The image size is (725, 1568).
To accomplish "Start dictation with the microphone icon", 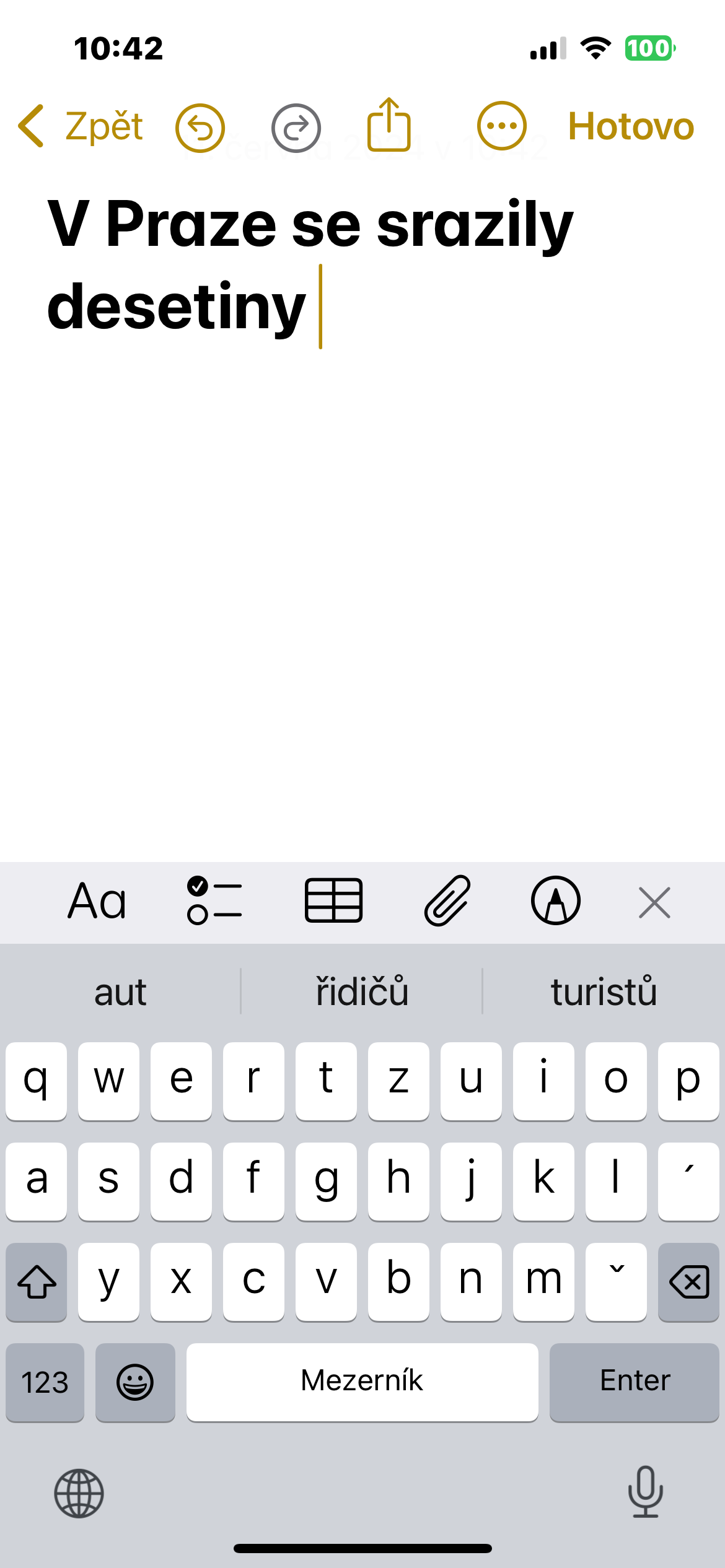I will point(646,1492).
